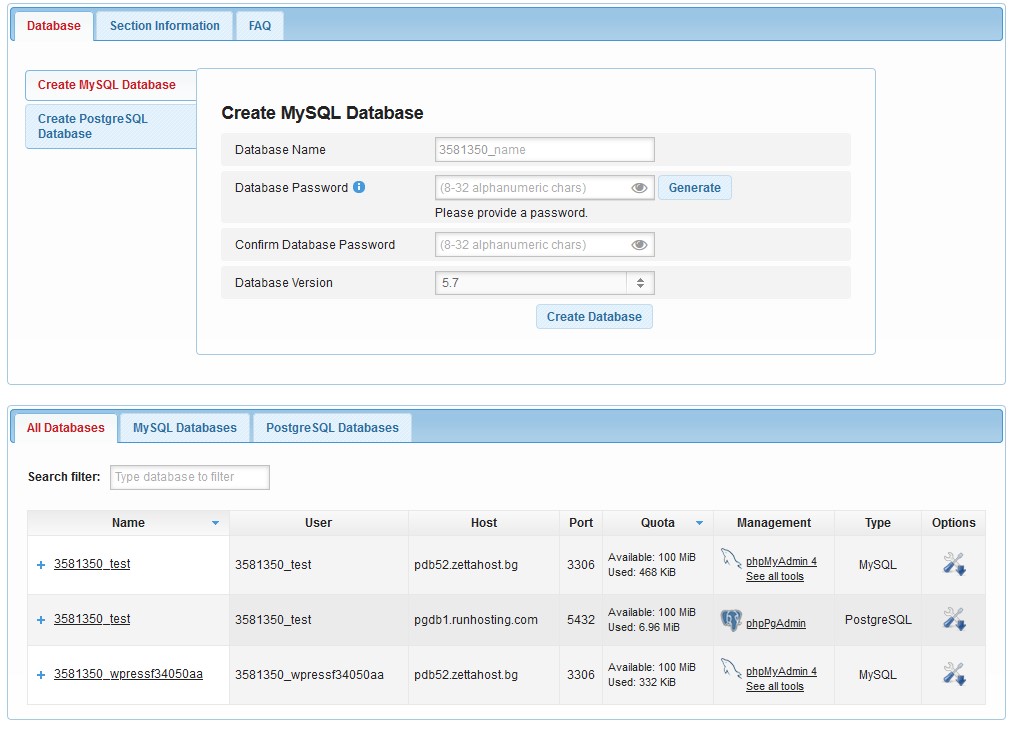This screenshot has height=729, width=1011.
Task: Click PostgreSQL elephant icon next to phpPgAdmin
Action: (x=731, y=620)
